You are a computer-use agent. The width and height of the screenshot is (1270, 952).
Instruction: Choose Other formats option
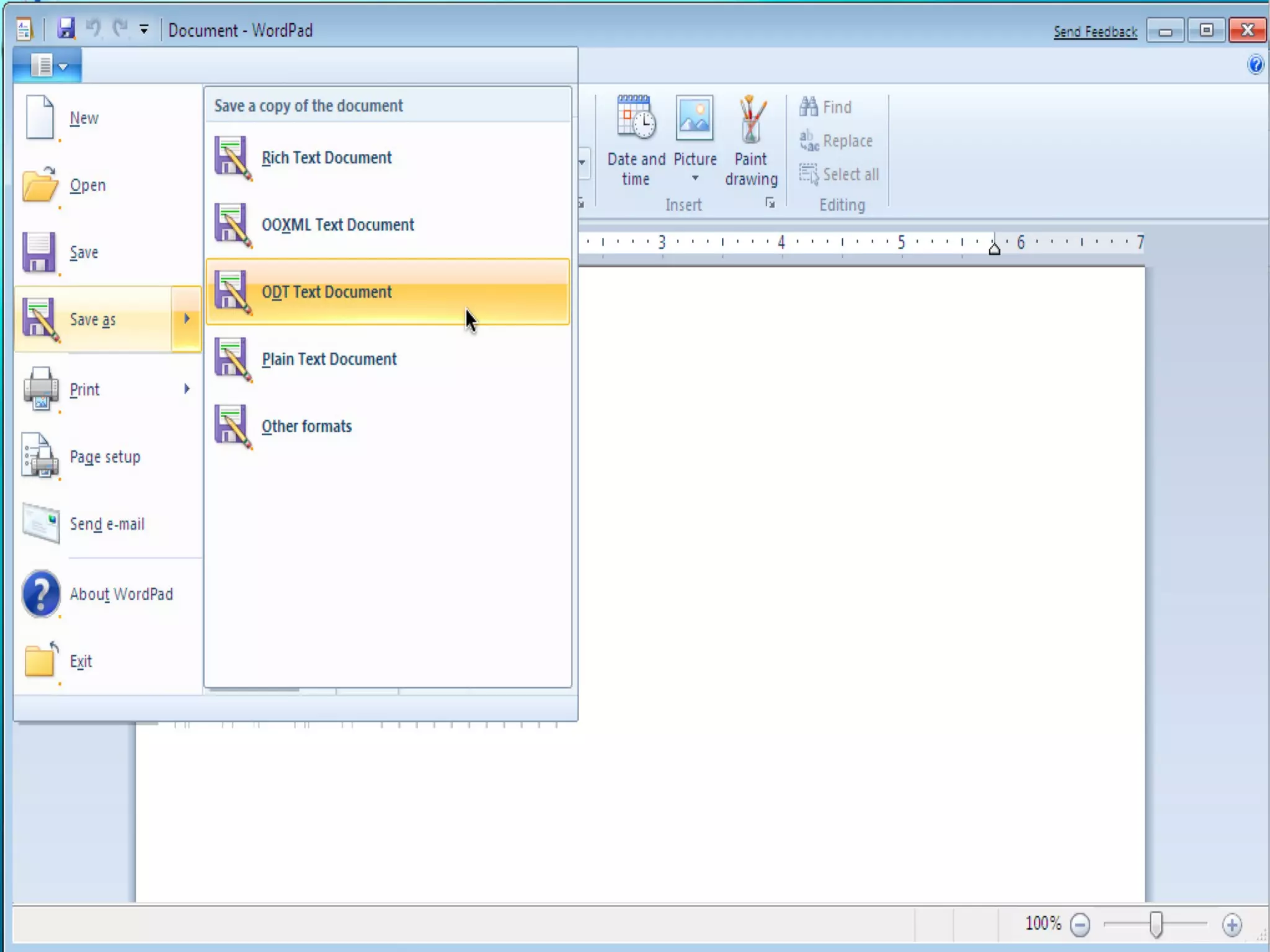(388, 426)
